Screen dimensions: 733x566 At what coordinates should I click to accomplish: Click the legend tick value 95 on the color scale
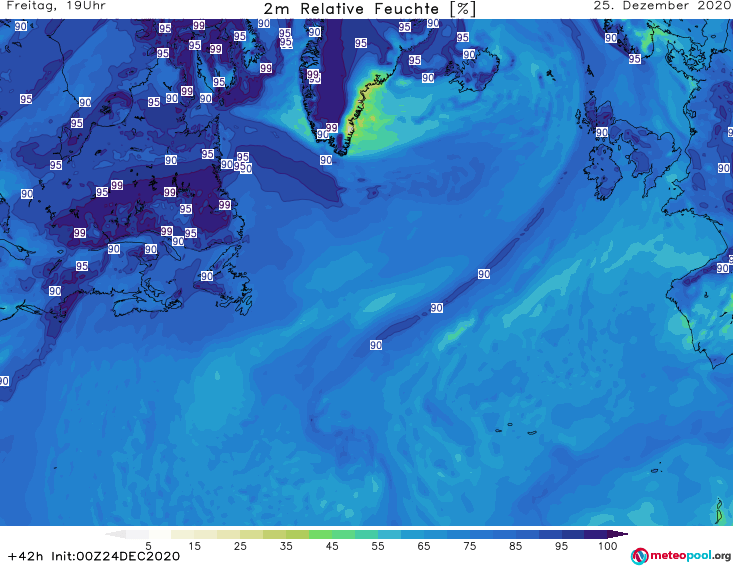tap(561, 546)
